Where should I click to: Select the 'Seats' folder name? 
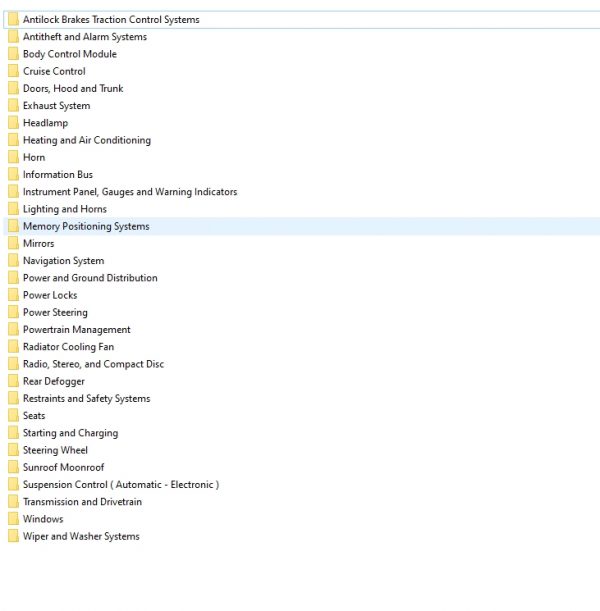click(34, 415)
